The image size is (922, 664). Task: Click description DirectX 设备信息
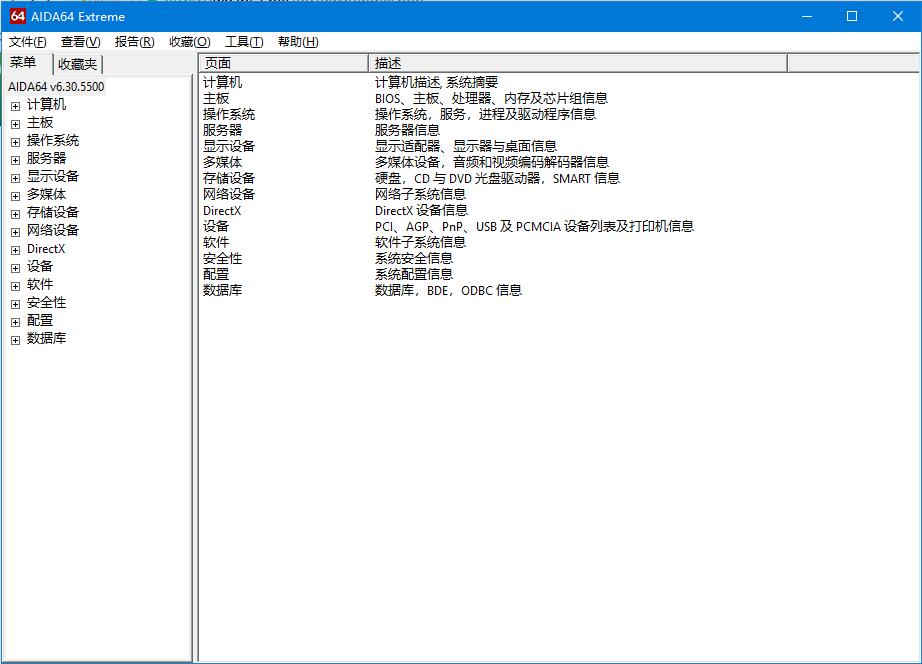[421, 210]
